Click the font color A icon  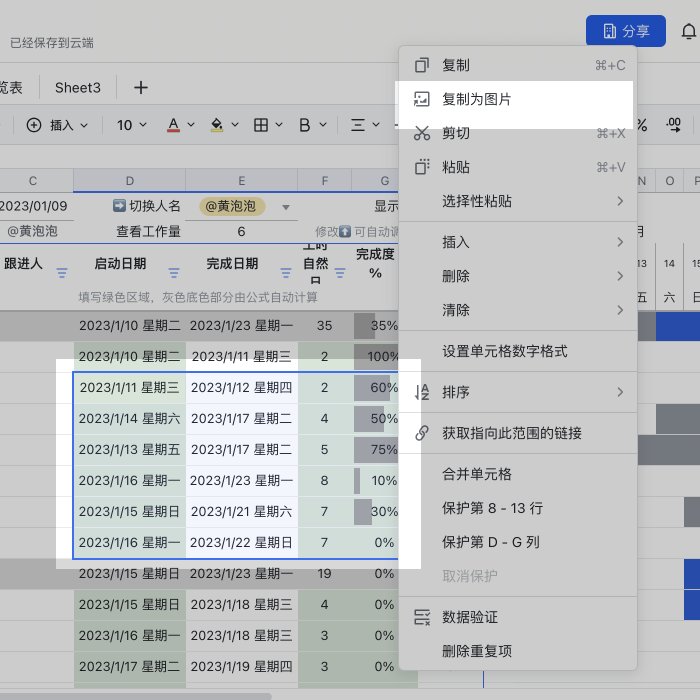pyautogui.click(x=173, y=125)
